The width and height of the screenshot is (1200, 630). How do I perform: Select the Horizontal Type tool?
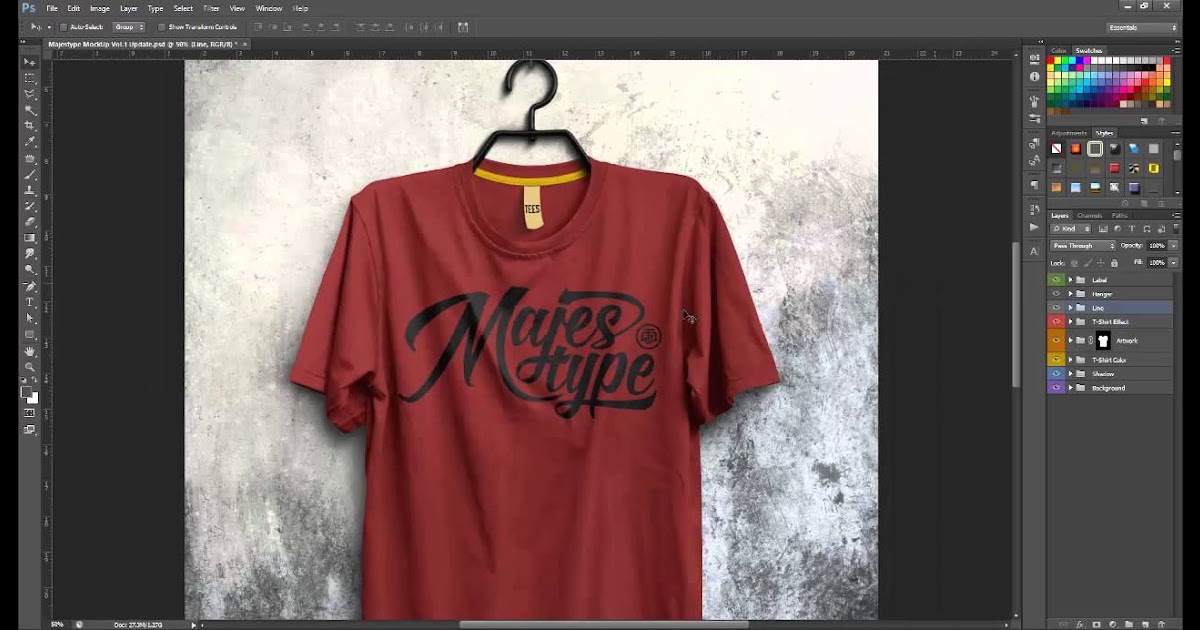tap(30, 302)
